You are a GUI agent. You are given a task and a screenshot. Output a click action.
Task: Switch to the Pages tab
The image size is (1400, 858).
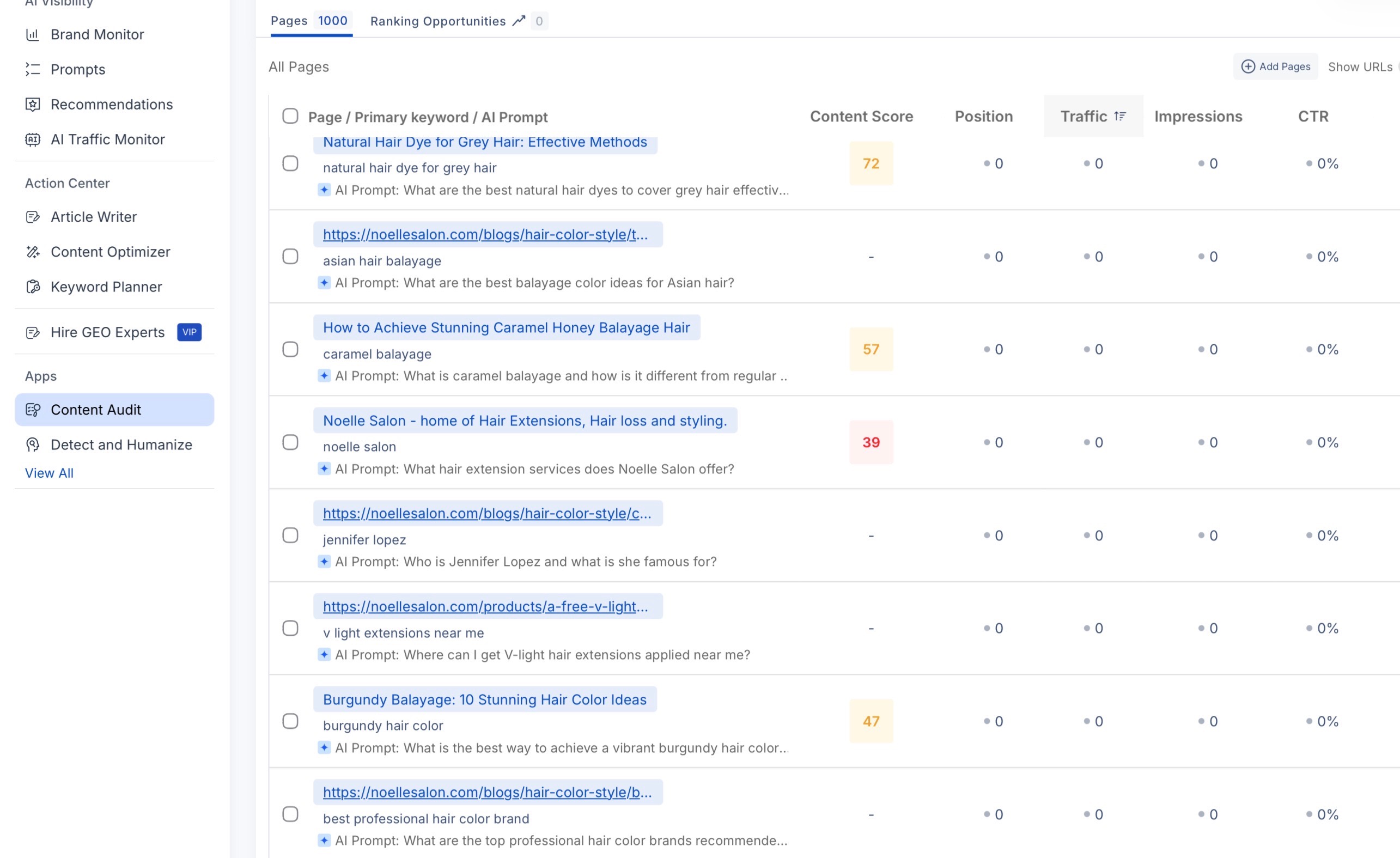point(312,21)
